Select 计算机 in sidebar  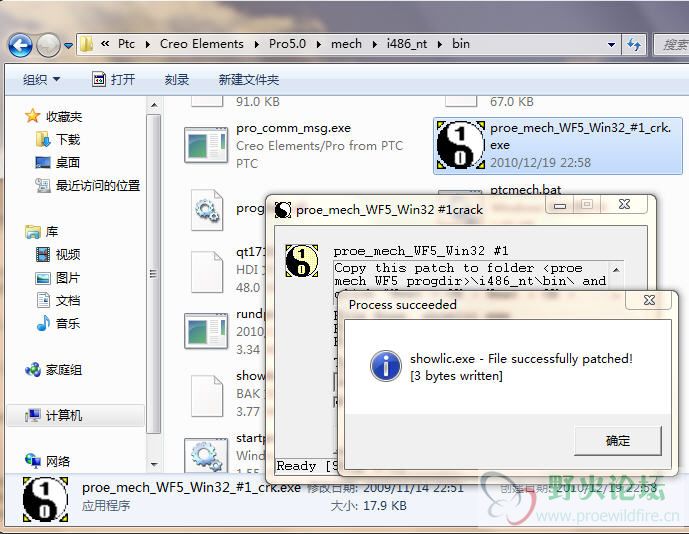64,415
